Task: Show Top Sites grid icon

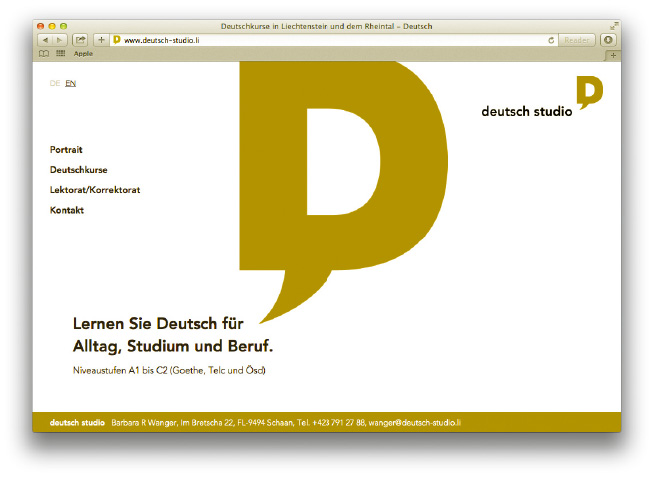Action: pyautogui.click(x=60, y=53)
